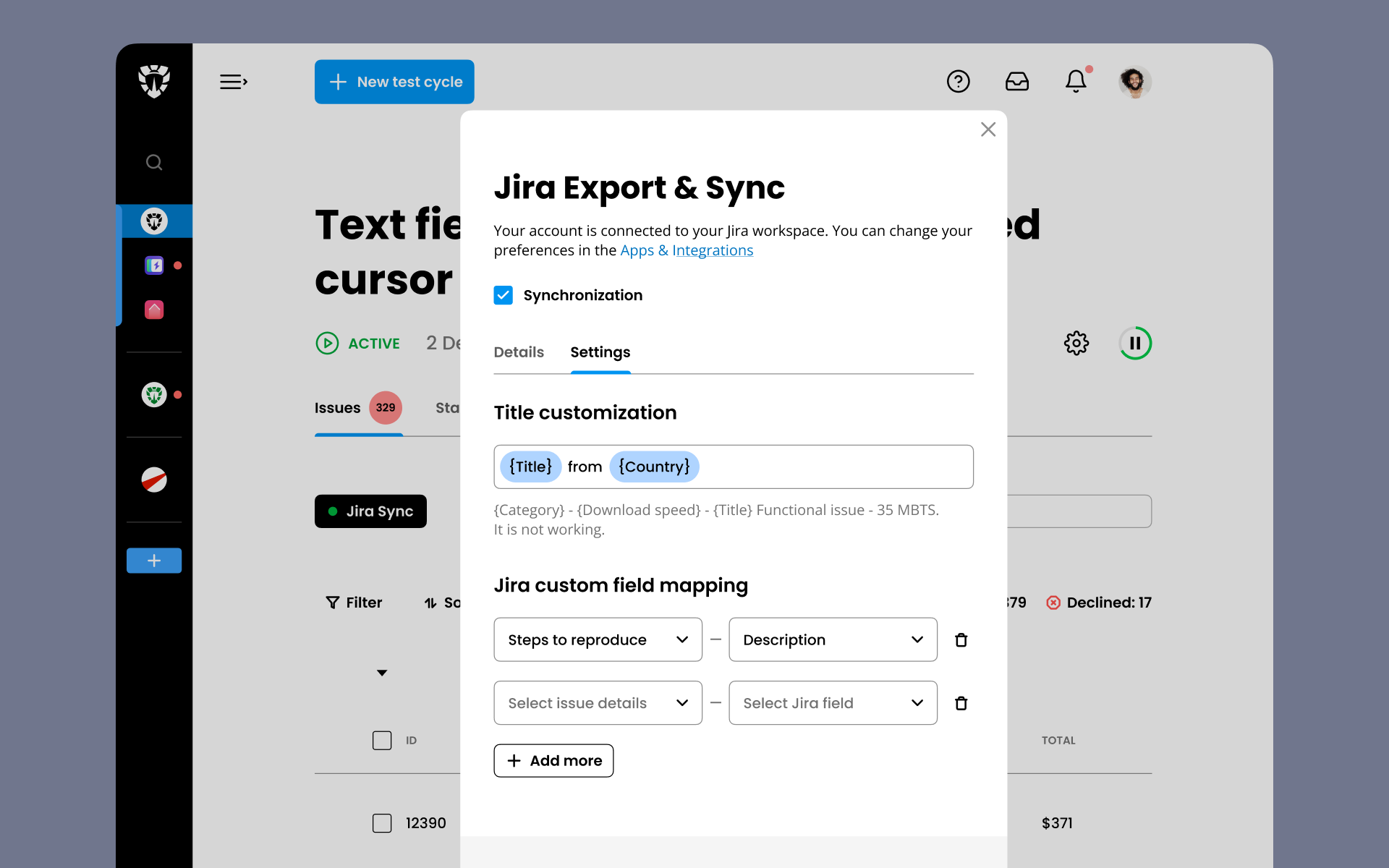Open the Apps & Integrations link

pos(687,250)
